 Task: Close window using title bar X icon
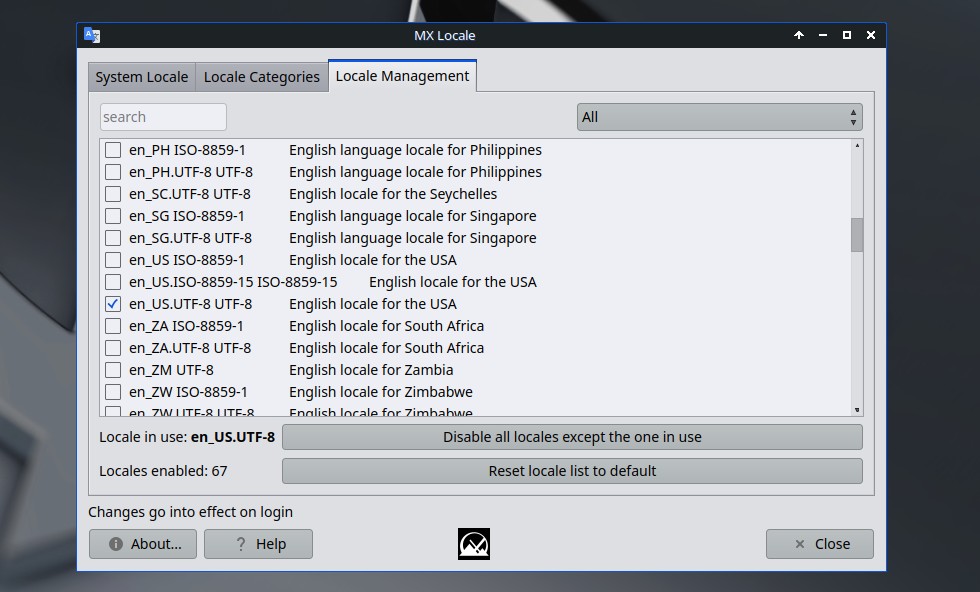coord(871,35)
